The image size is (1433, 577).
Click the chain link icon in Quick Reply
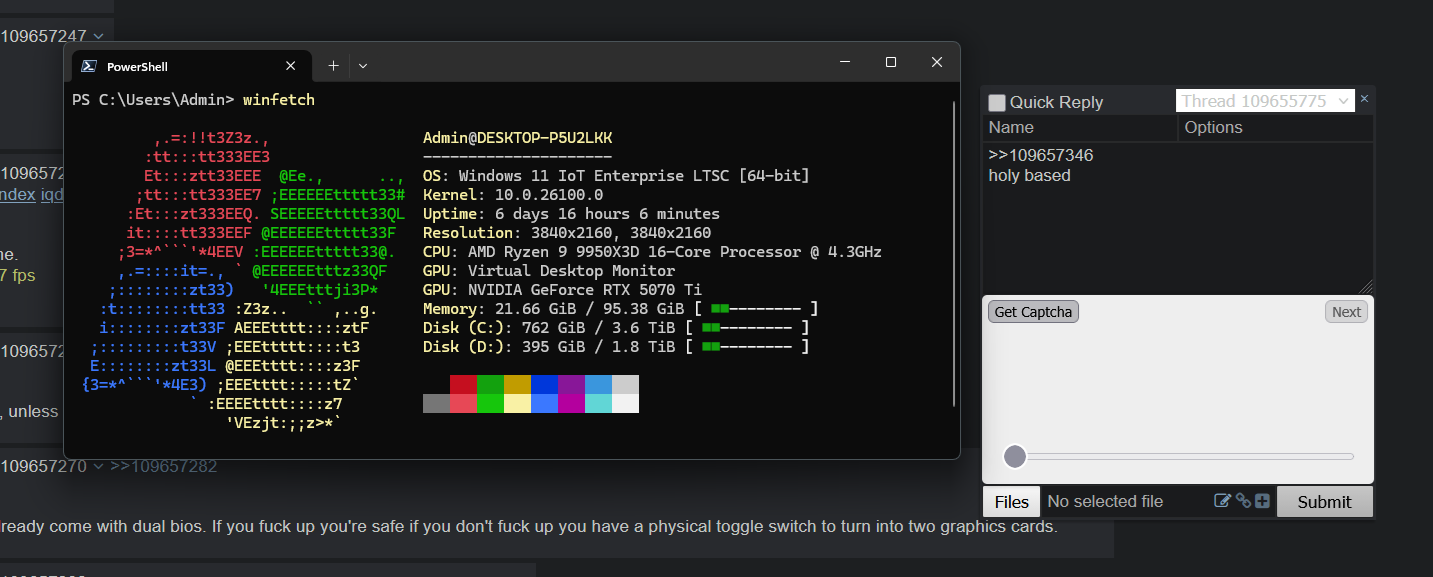(x=1243, y=501)
